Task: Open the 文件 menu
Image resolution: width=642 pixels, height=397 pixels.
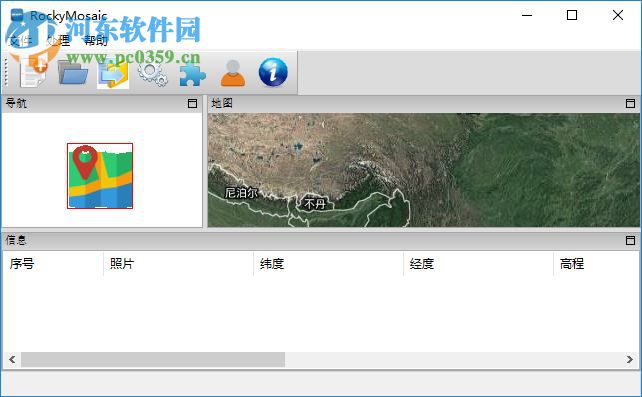Action: [x=19, y=40]
